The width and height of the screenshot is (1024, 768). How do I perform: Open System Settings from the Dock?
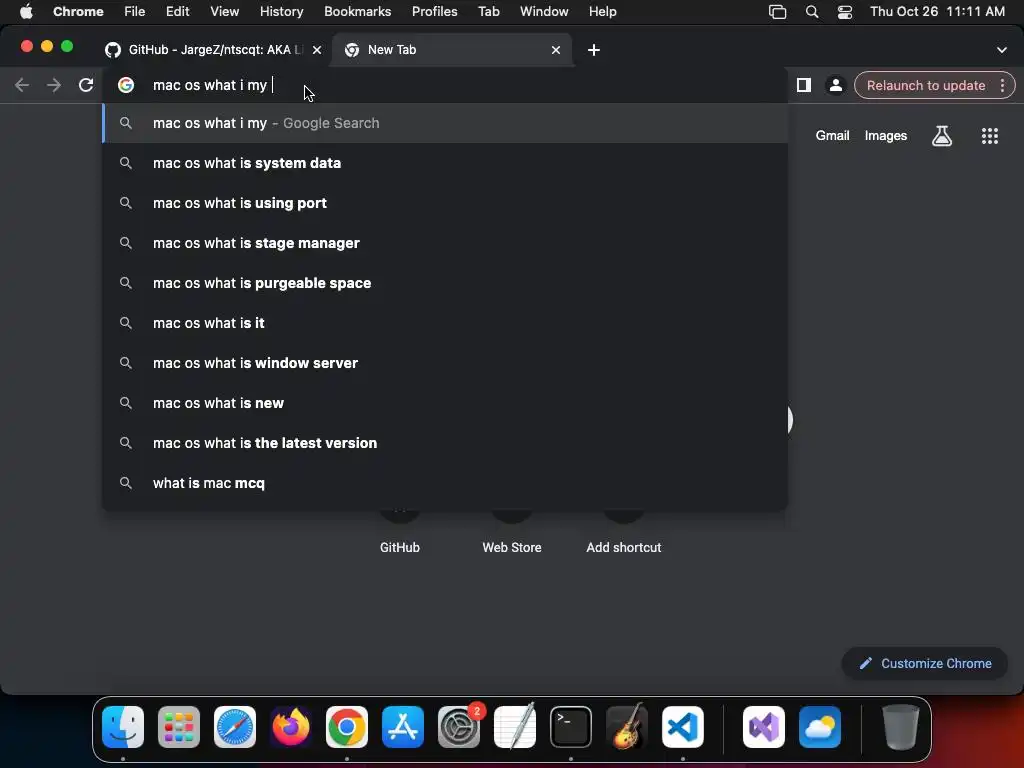click(x=459, y=727)
